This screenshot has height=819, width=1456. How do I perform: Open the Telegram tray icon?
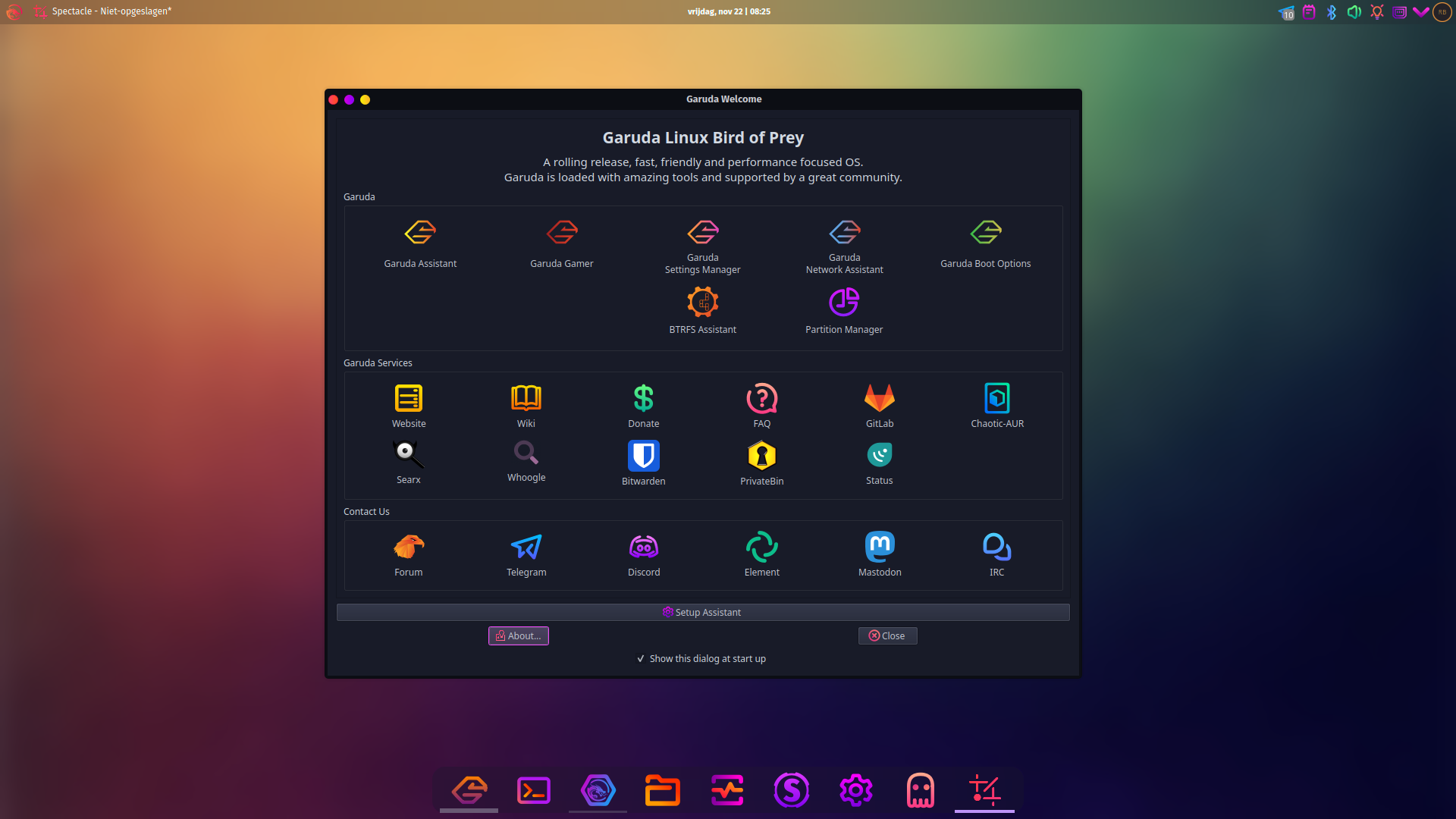1287,12
